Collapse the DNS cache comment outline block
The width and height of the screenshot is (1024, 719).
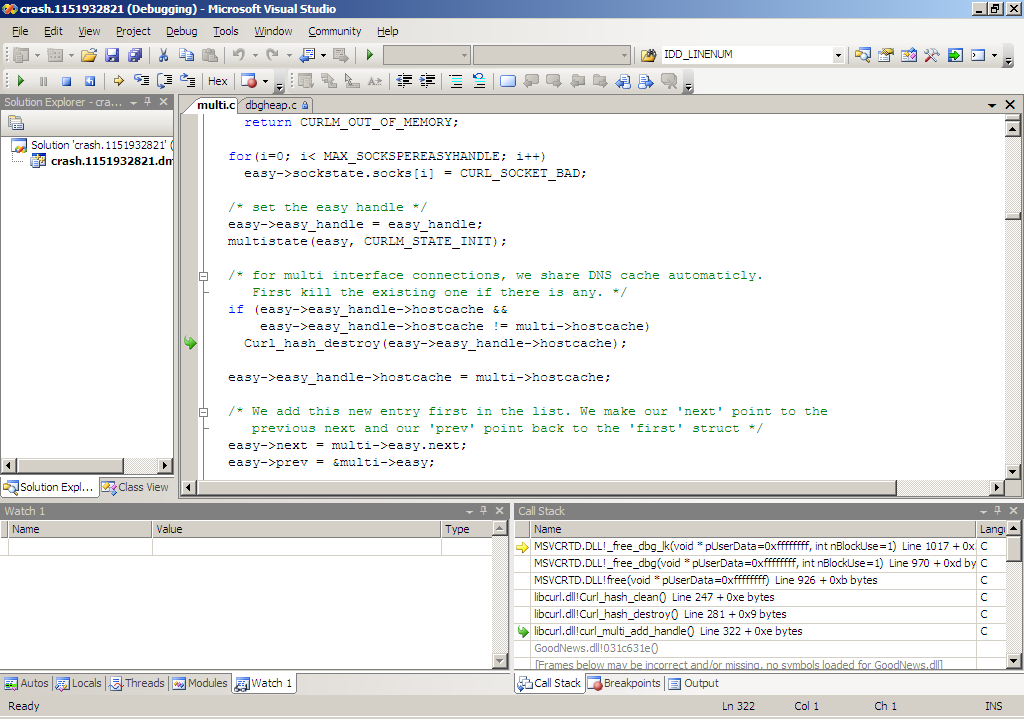204,276
